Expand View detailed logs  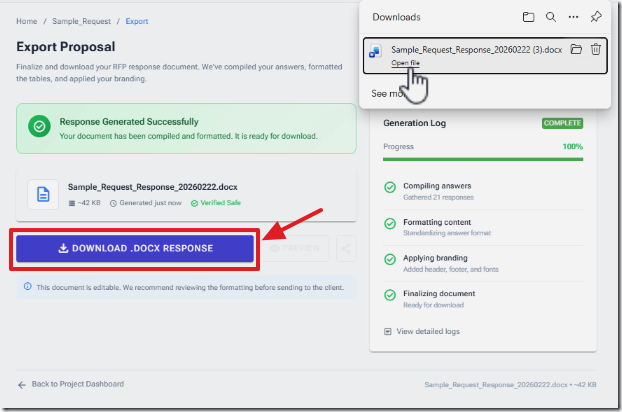(427, 331)
